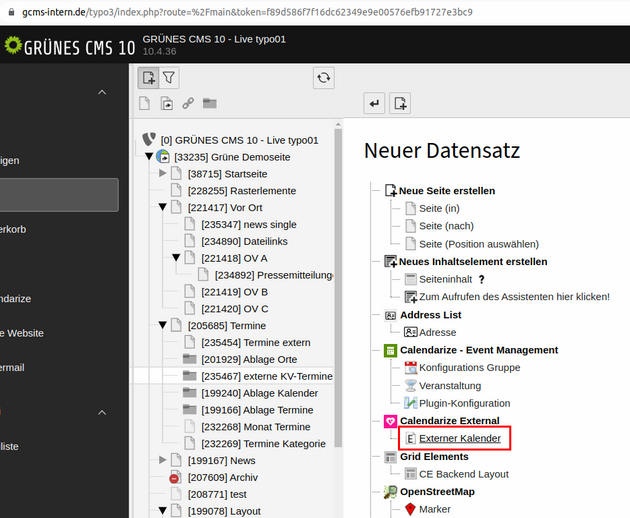
Task: Collapse the Layout tree node
Action: [163, 511]
